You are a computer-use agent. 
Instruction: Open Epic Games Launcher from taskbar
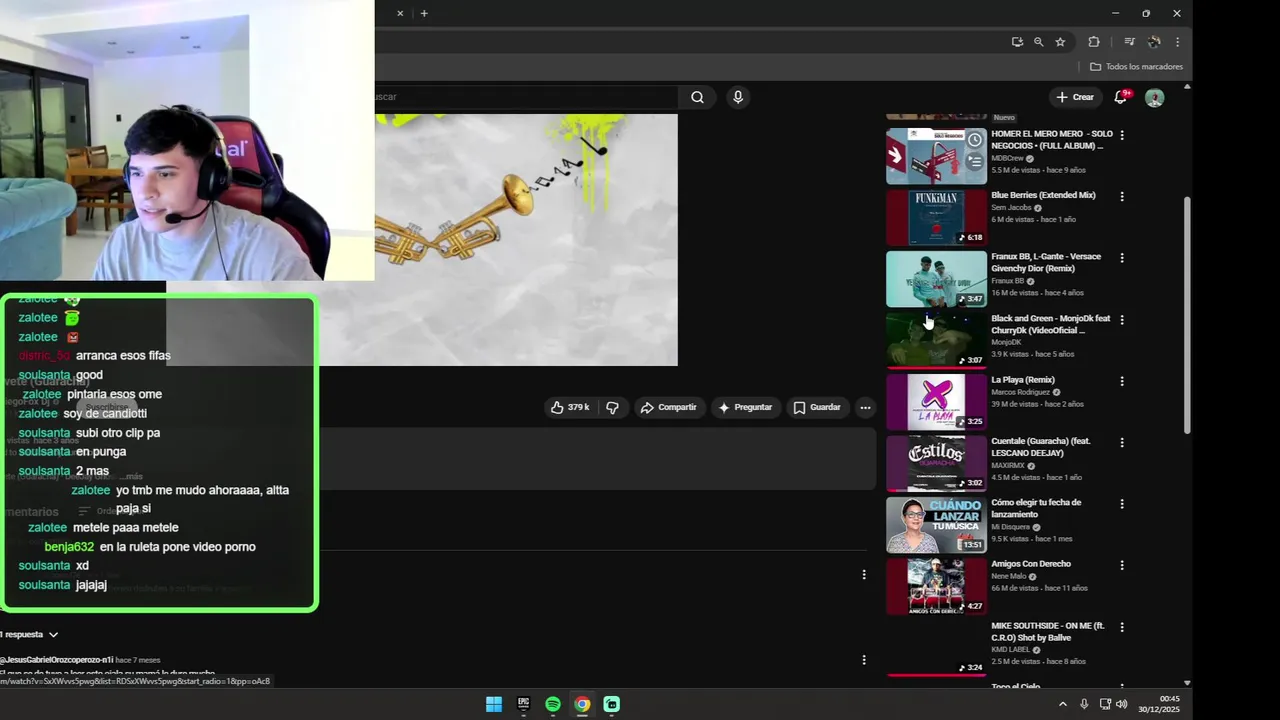tap(523, 704)
